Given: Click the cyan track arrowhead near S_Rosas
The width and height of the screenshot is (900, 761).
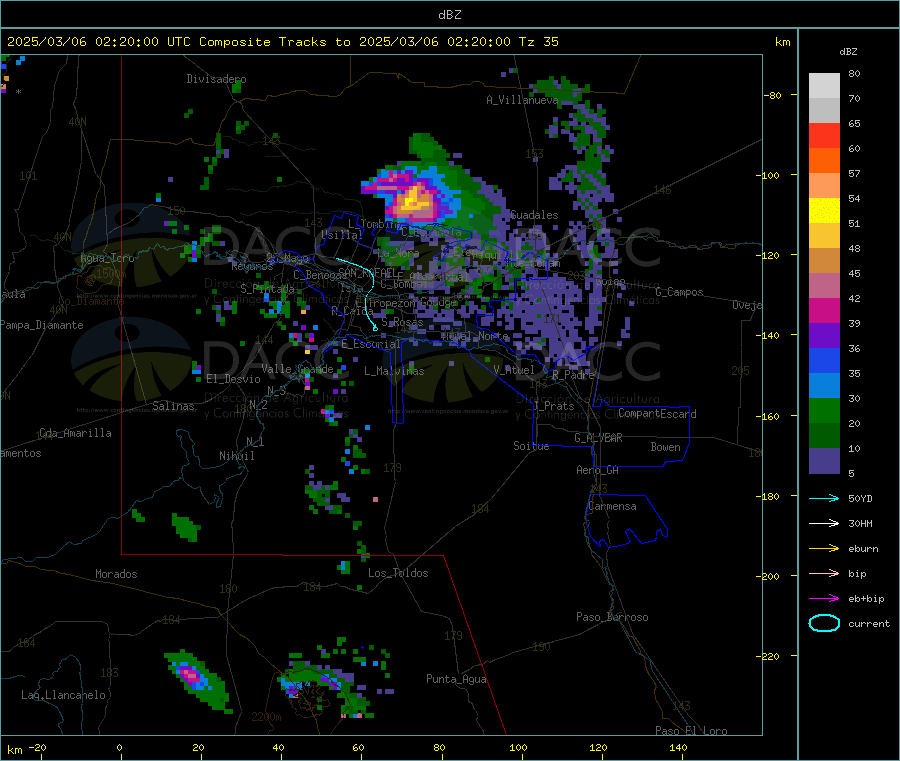Looking at the screenshot, I should pyautogui.click(x=375, y=328).
